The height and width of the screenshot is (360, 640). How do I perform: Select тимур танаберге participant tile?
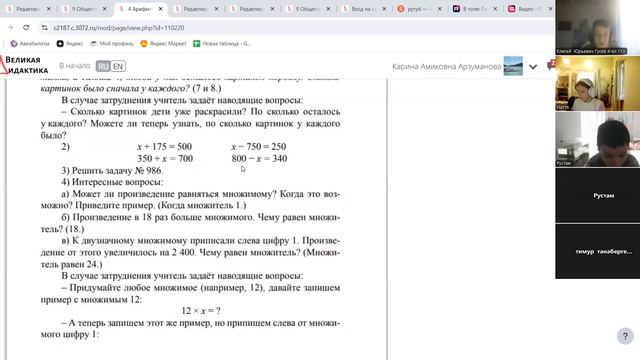coord(597,251)
